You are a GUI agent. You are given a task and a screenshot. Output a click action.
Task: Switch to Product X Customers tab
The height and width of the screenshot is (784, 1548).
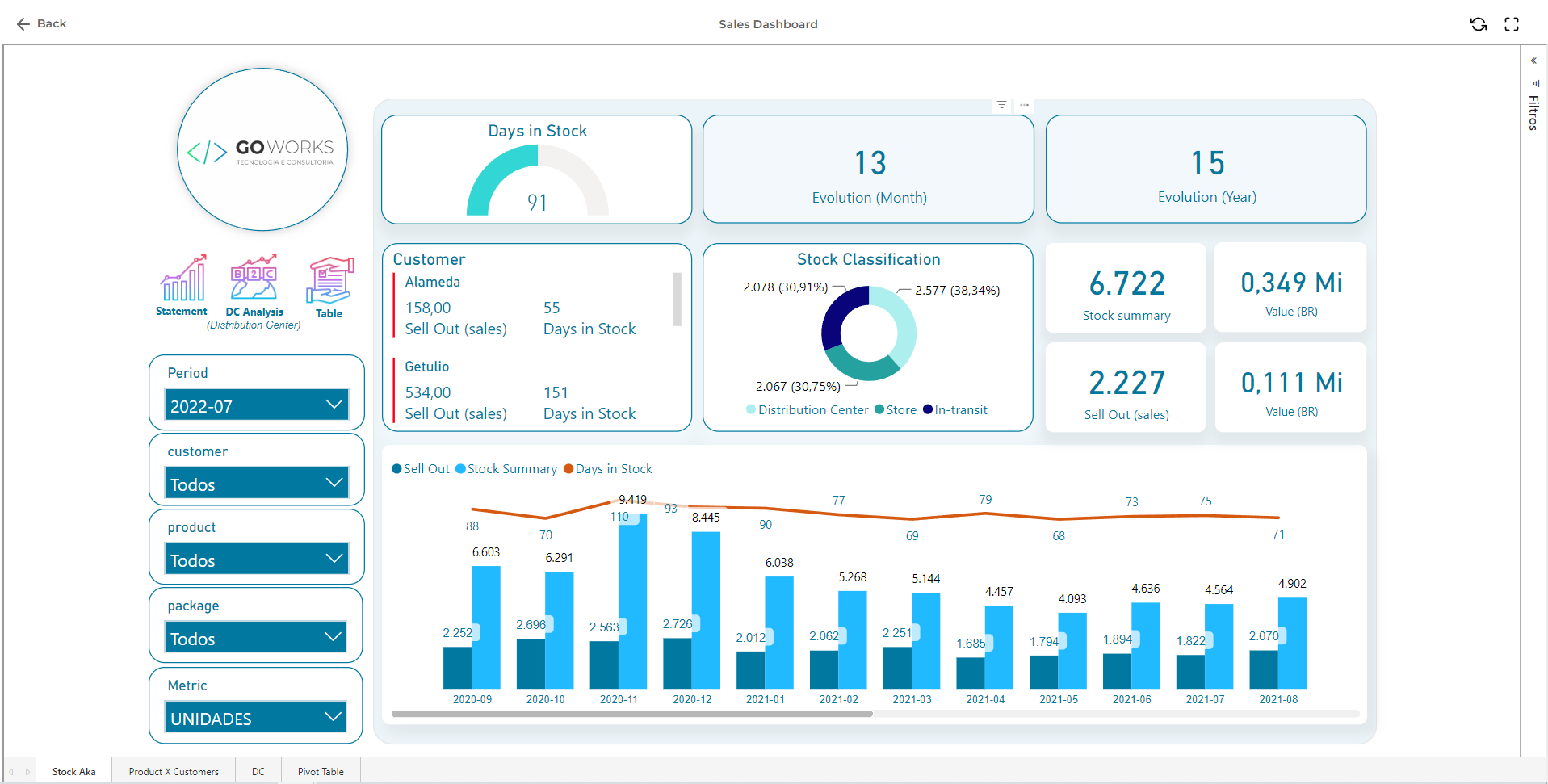pos(174,771)
